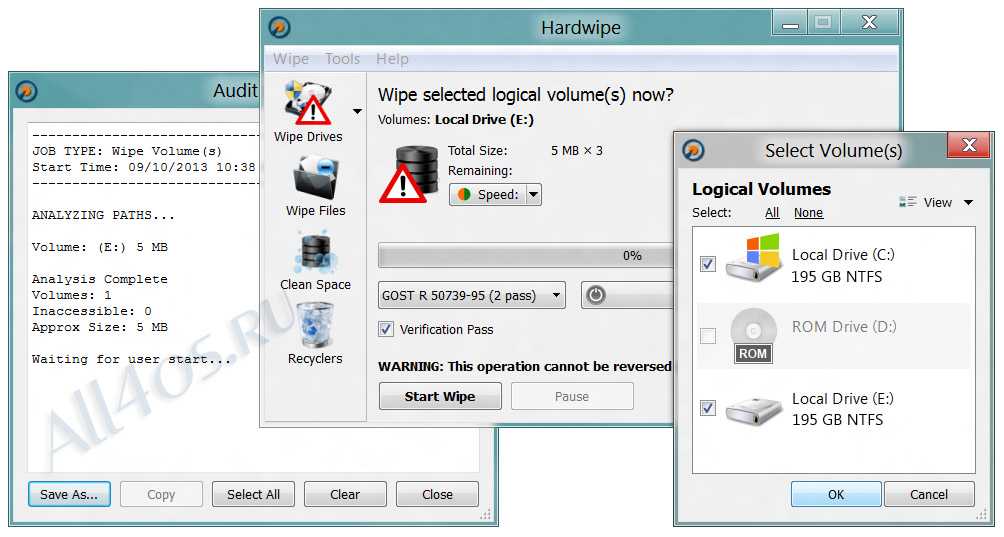
Task: Click the View list layout icon
Action: click(907, 202)
